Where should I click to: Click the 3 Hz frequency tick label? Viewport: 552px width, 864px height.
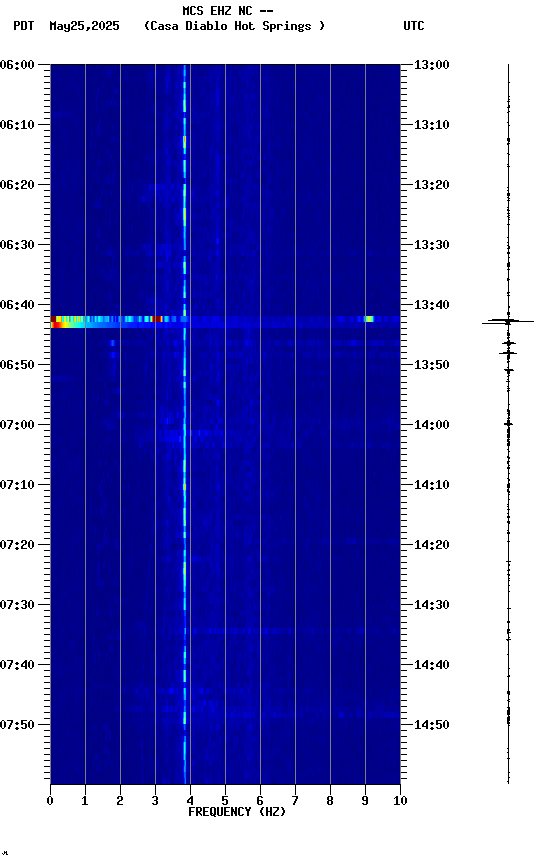(x=155, y=801)
